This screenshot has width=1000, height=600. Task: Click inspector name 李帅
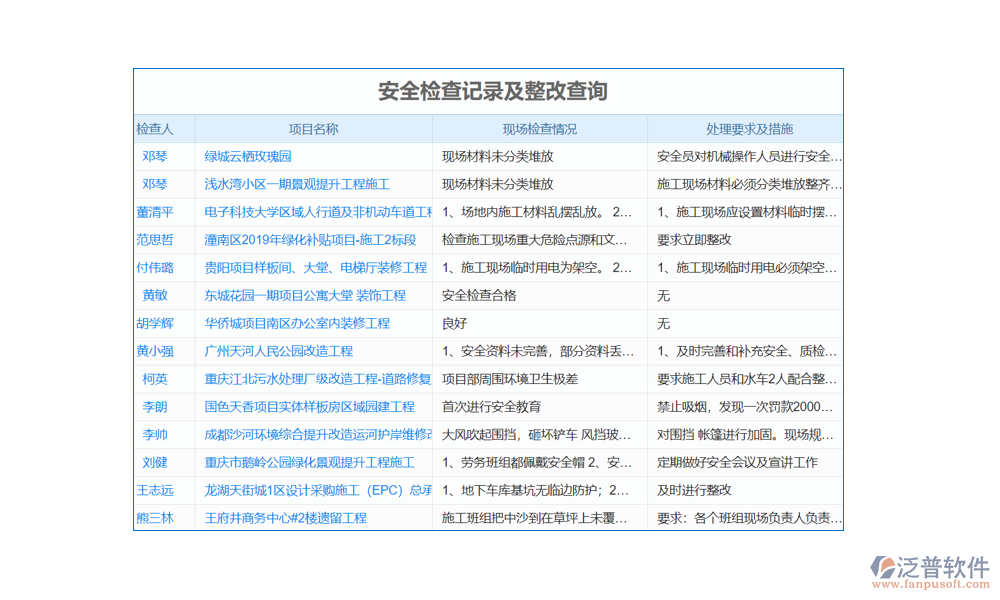[x=154, y=435]
